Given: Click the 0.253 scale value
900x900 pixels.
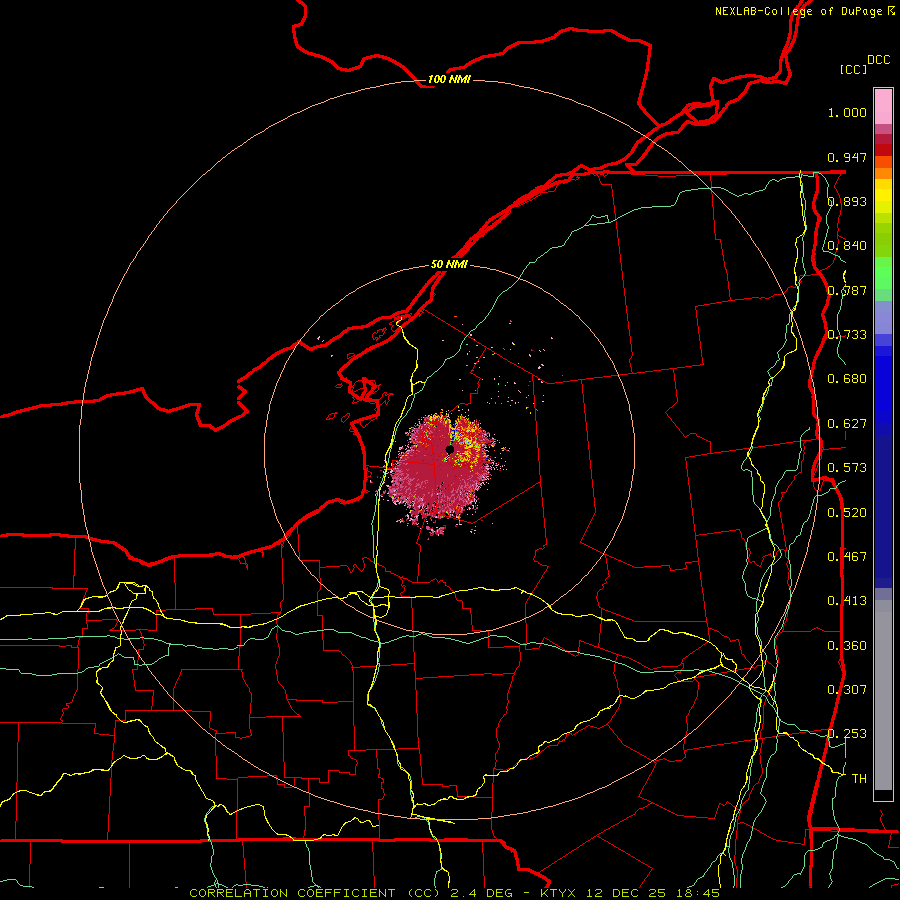Looking at the screenshot, I should pyautogui.click(x=847, y=734).
